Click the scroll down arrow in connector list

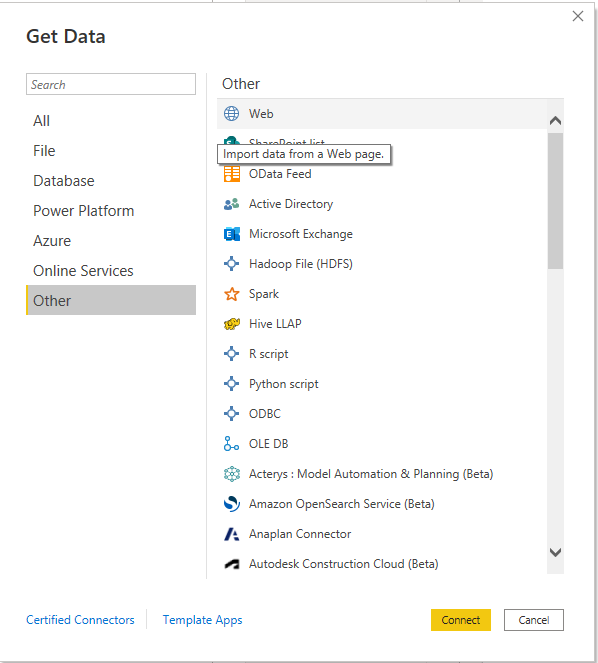pos(555,552)
